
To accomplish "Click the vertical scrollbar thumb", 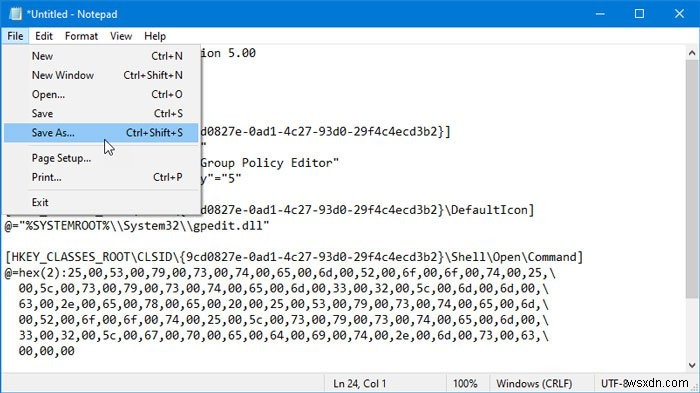I will (x=692, y=179).
